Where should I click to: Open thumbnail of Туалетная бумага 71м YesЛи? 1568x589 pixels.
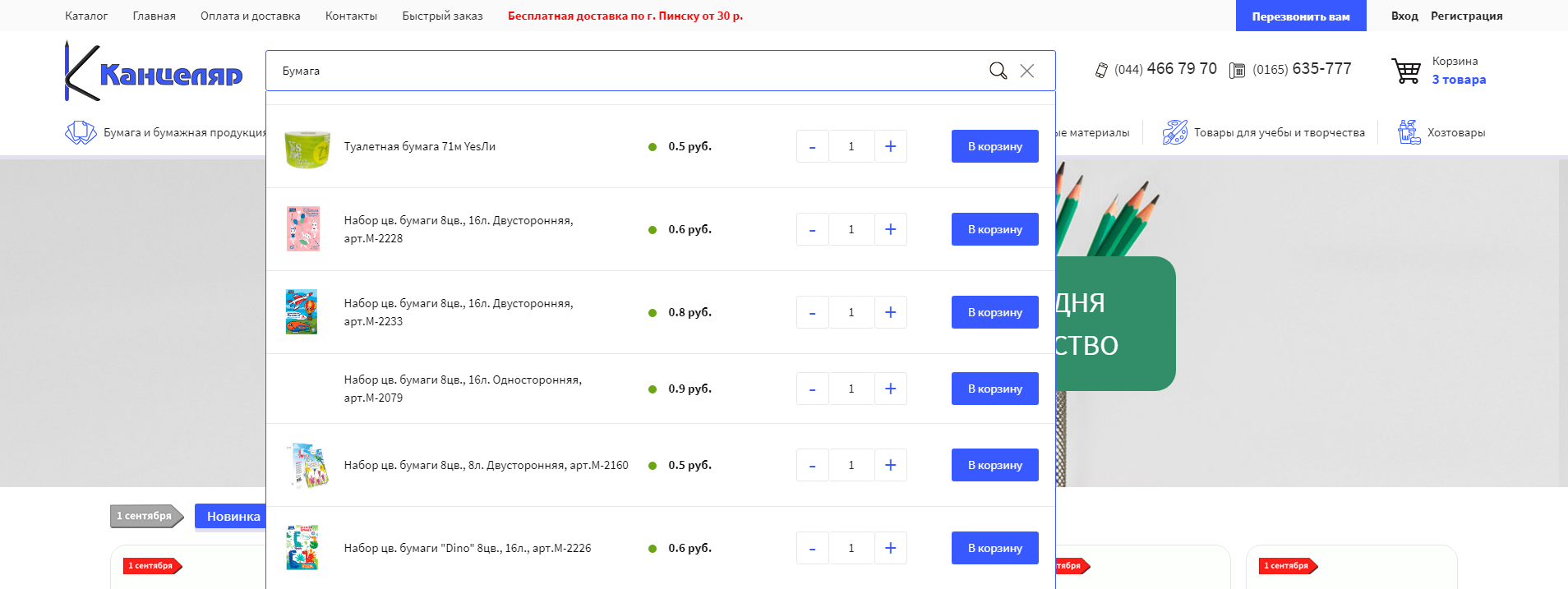pyautogui.click(x=307, y=148)
